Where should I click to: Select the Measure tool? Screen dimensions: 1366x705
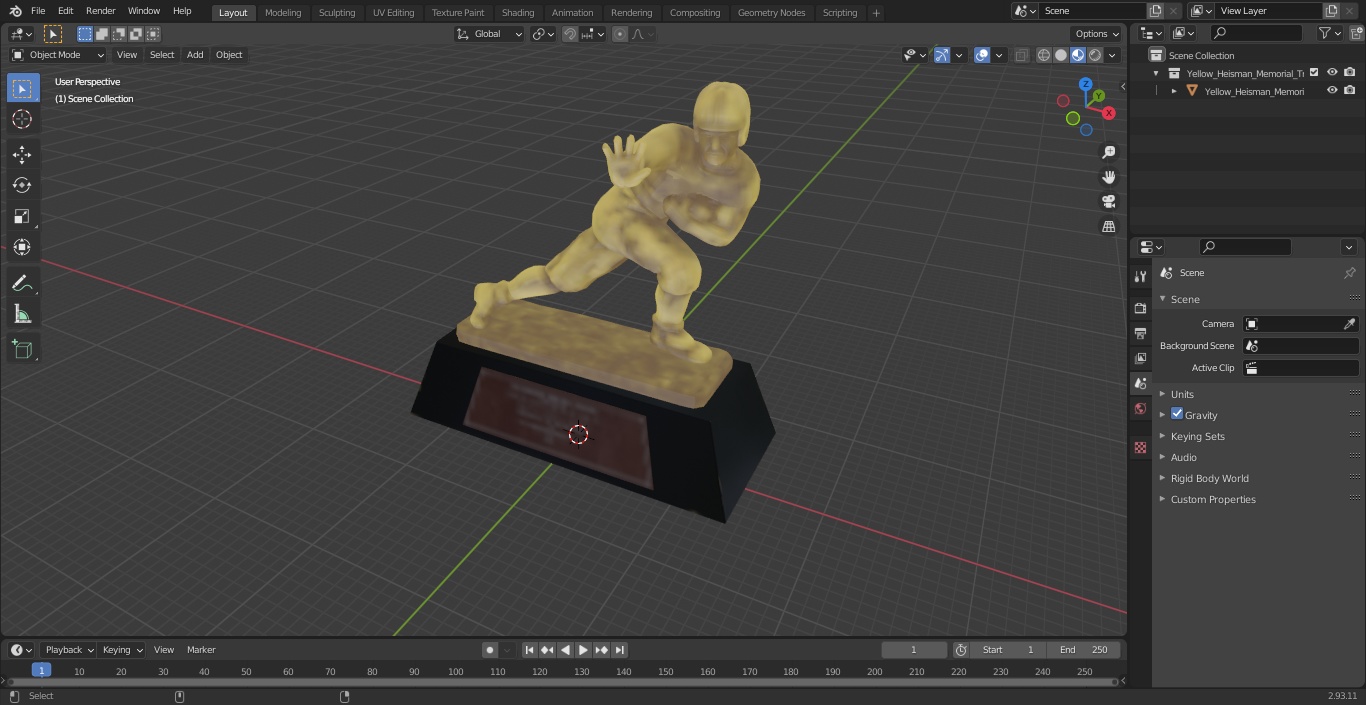(x=22, y=315)
